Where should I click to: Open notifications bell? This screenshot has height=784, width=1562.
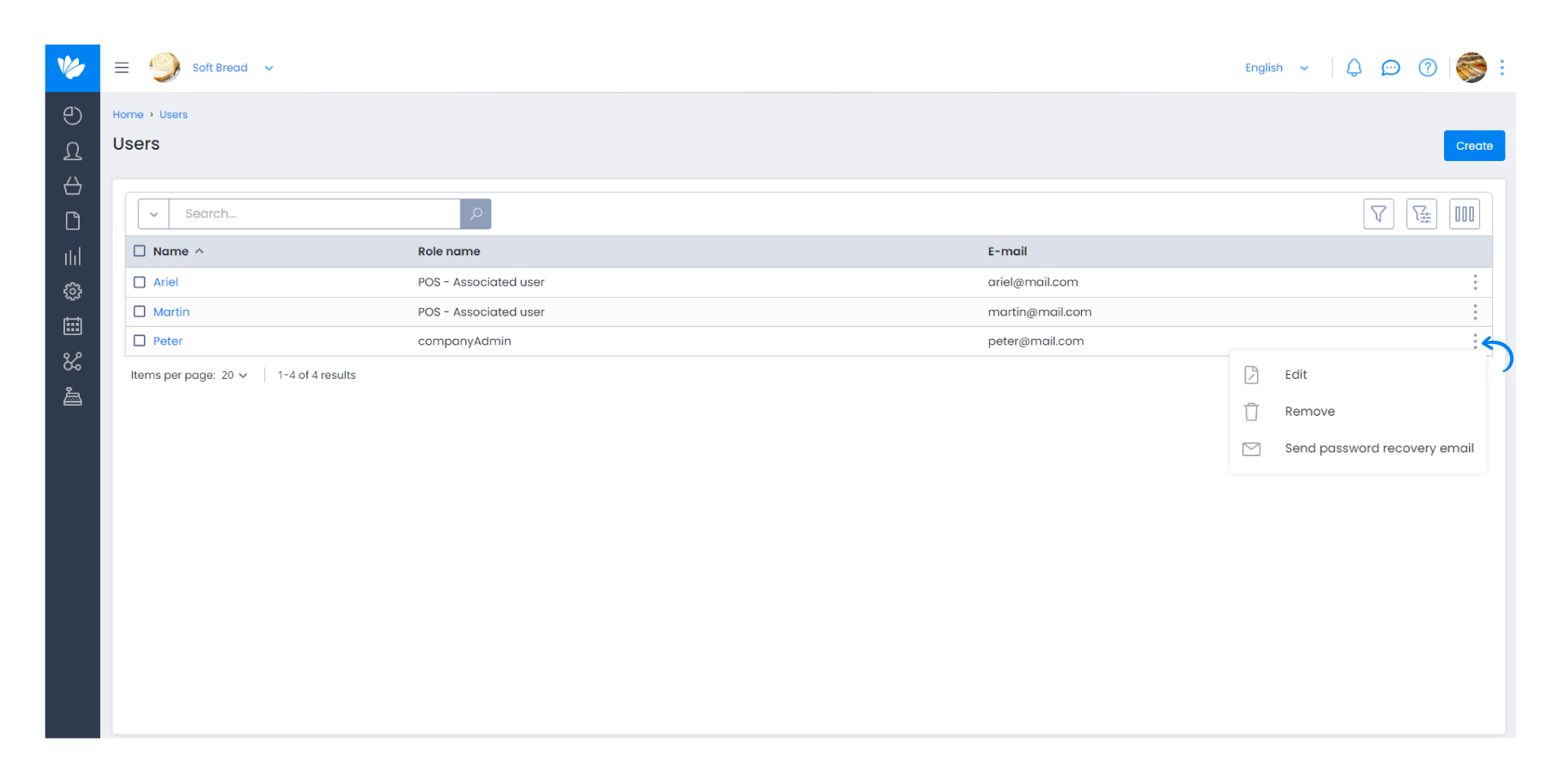tap(1354, 68)
